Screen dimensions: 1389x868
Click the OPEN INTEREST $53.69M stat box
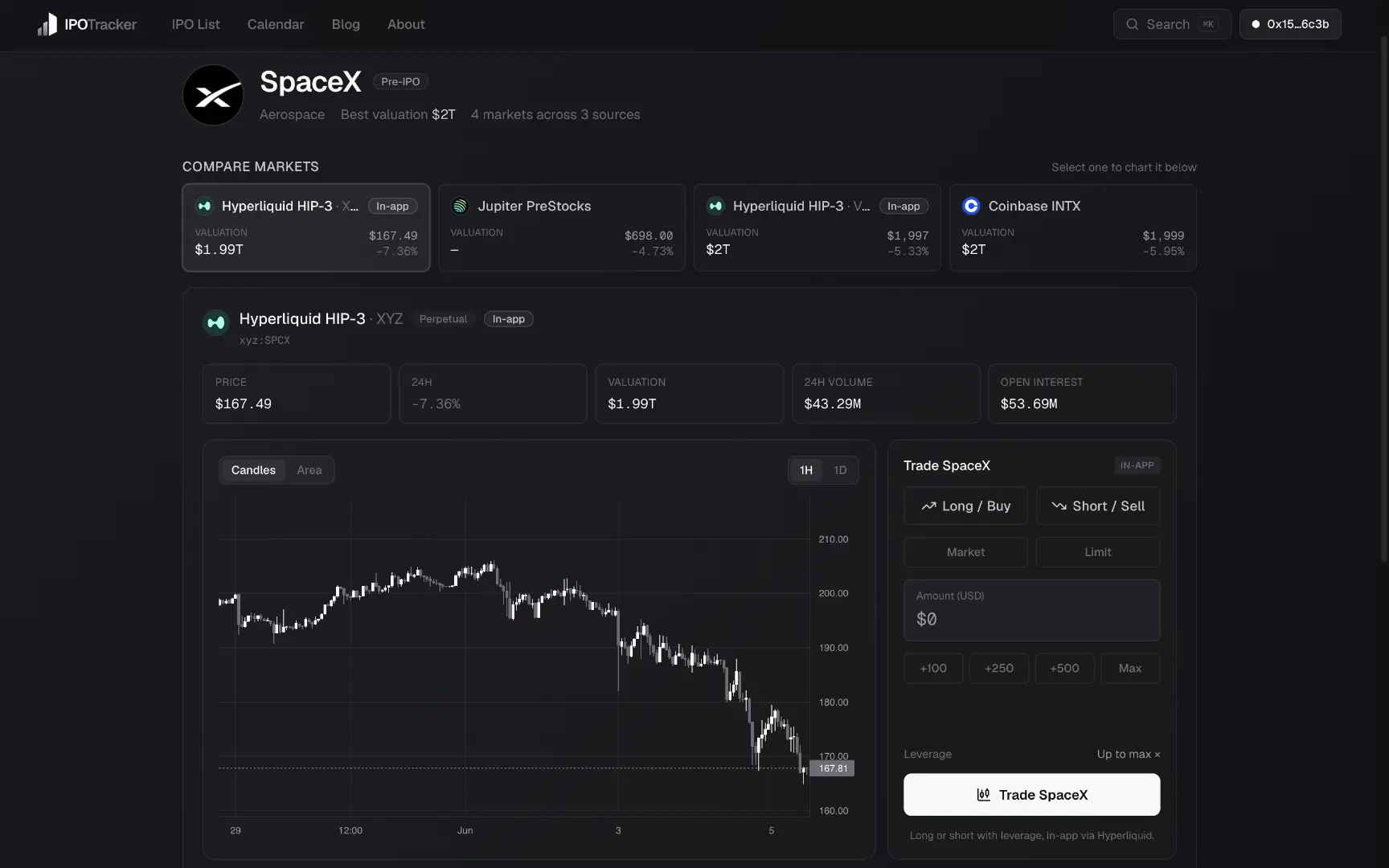(x=1082, y=394)
